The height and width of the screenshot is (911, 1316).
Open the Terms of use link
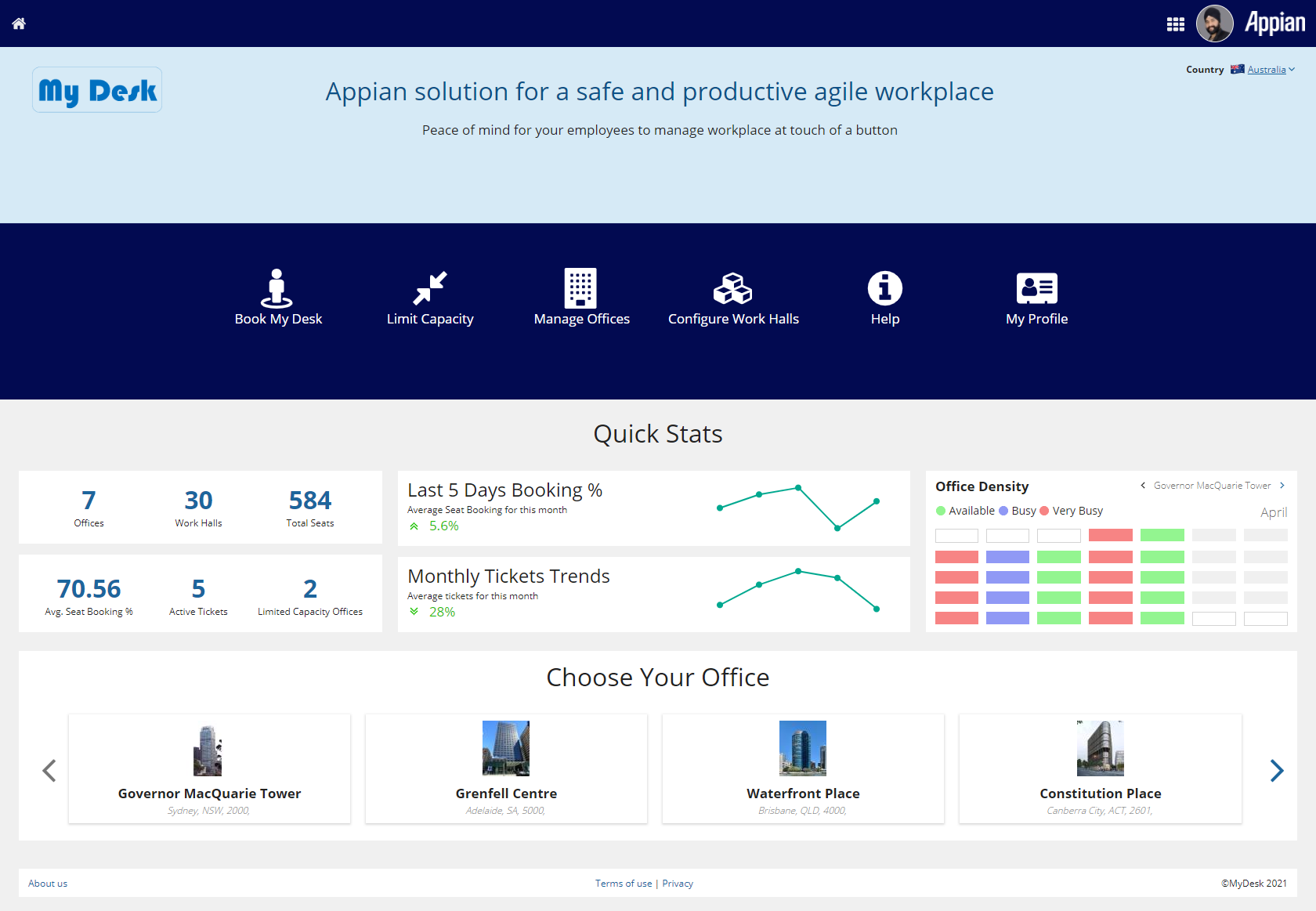(x=623, y=884)
